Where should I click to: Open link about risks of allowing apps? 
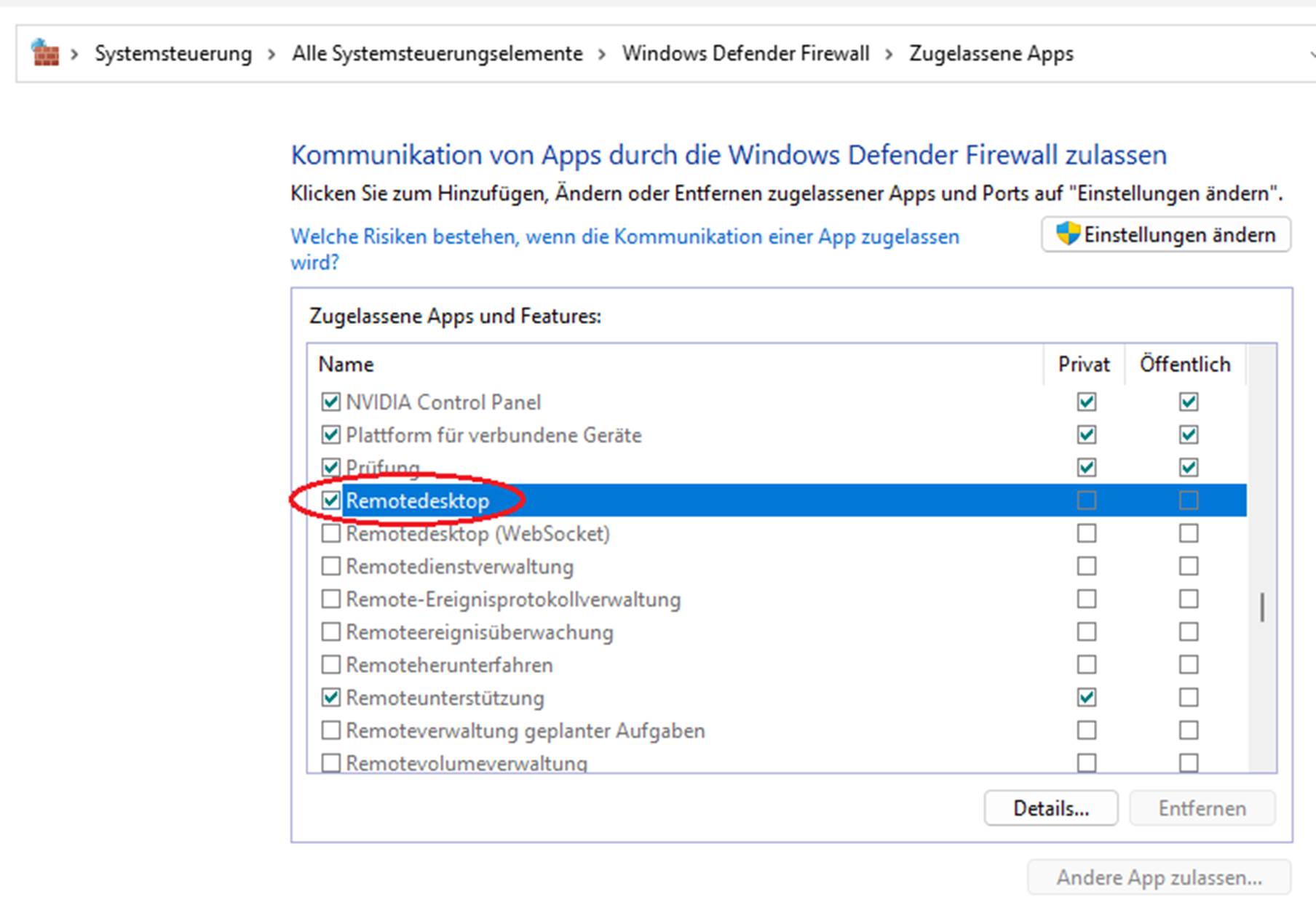[x=625, y=249]
